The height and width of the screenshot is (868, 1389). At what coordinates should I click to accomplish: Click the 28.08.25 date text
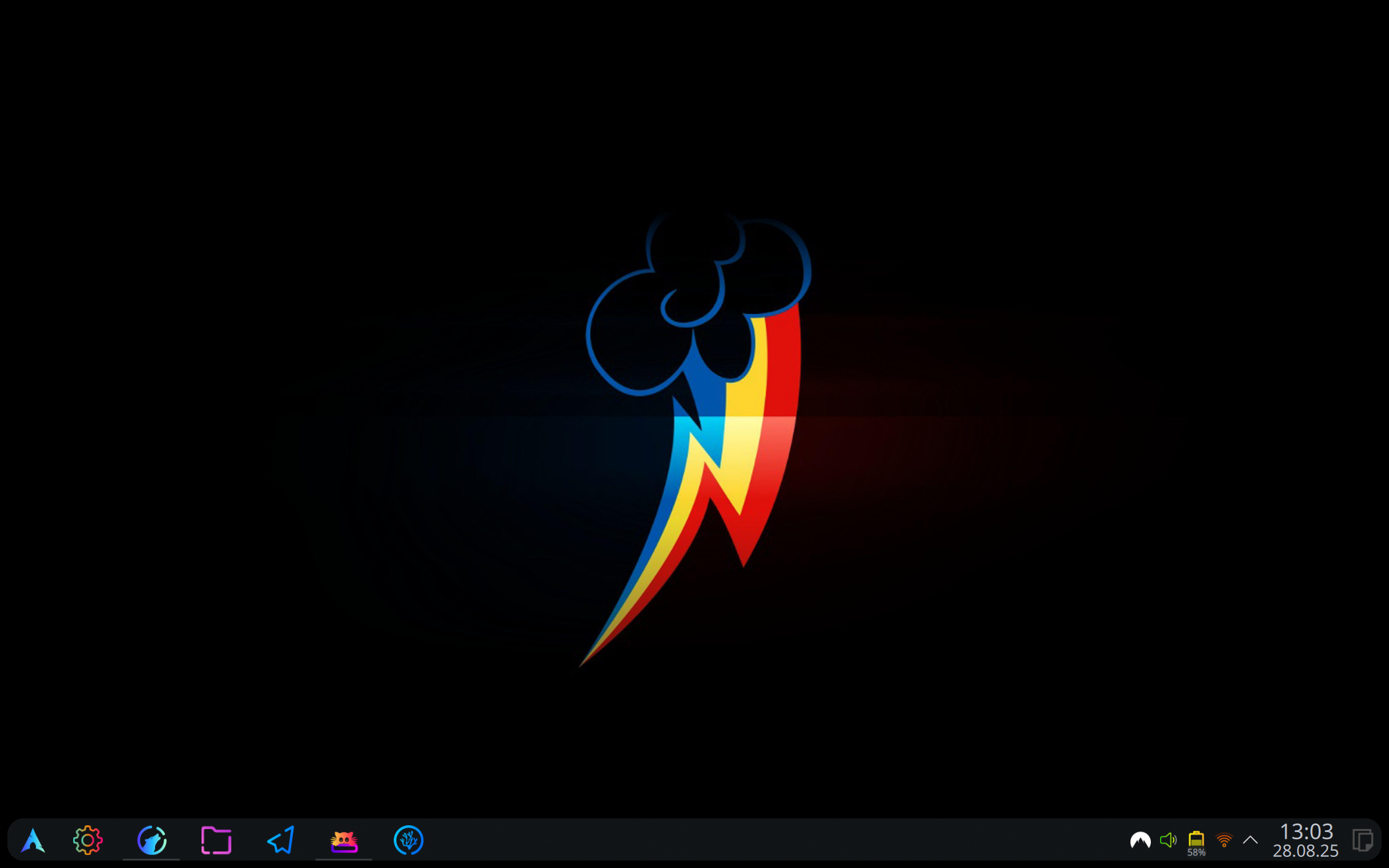(x=1306, y=851)
